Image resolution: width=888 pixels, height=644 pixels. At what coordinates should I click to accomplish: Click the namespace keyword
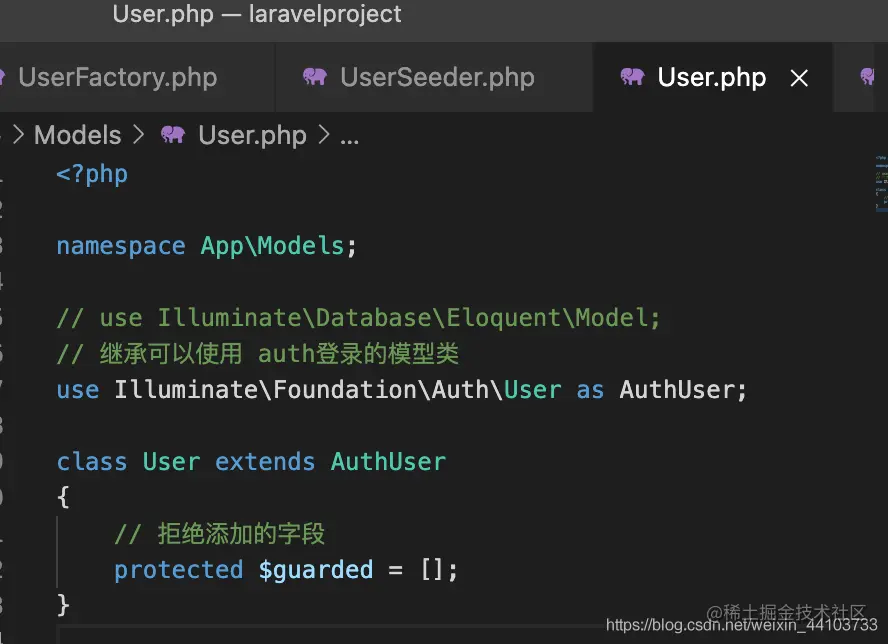point(121,246)
